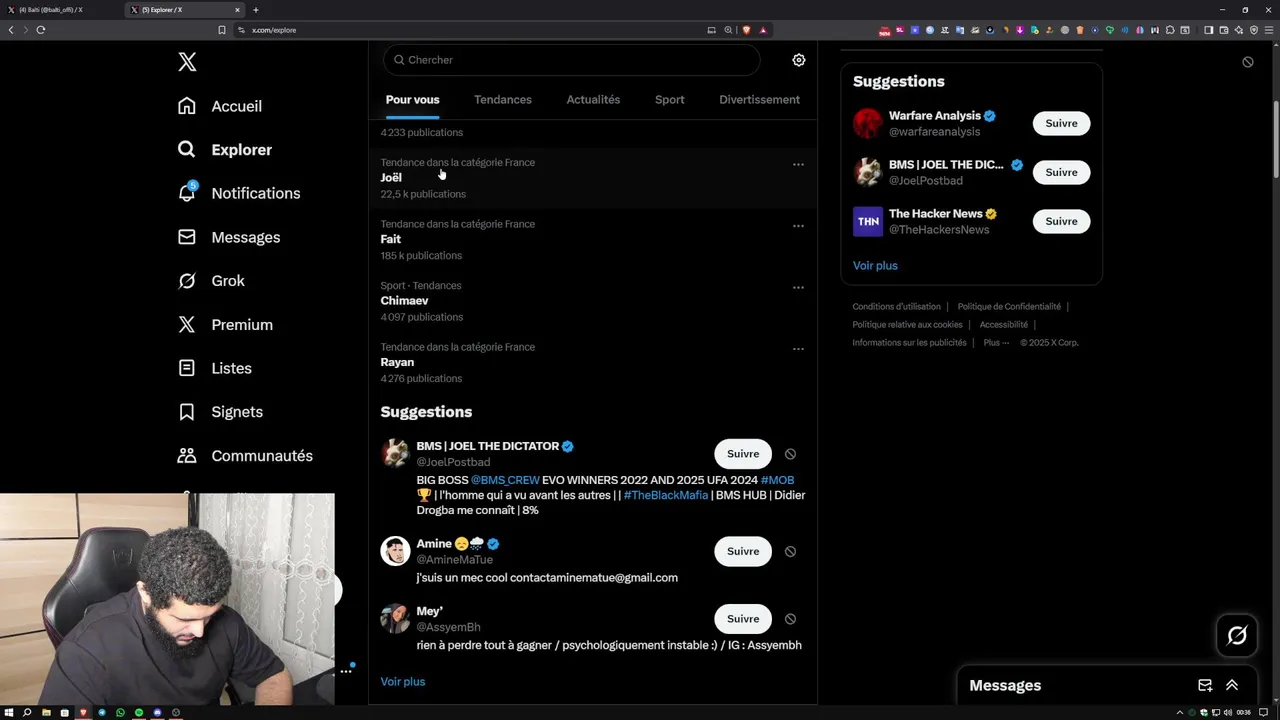1280x720 pixels.
Task: Open Communautés from the sidebar
Action: point(245,456)
